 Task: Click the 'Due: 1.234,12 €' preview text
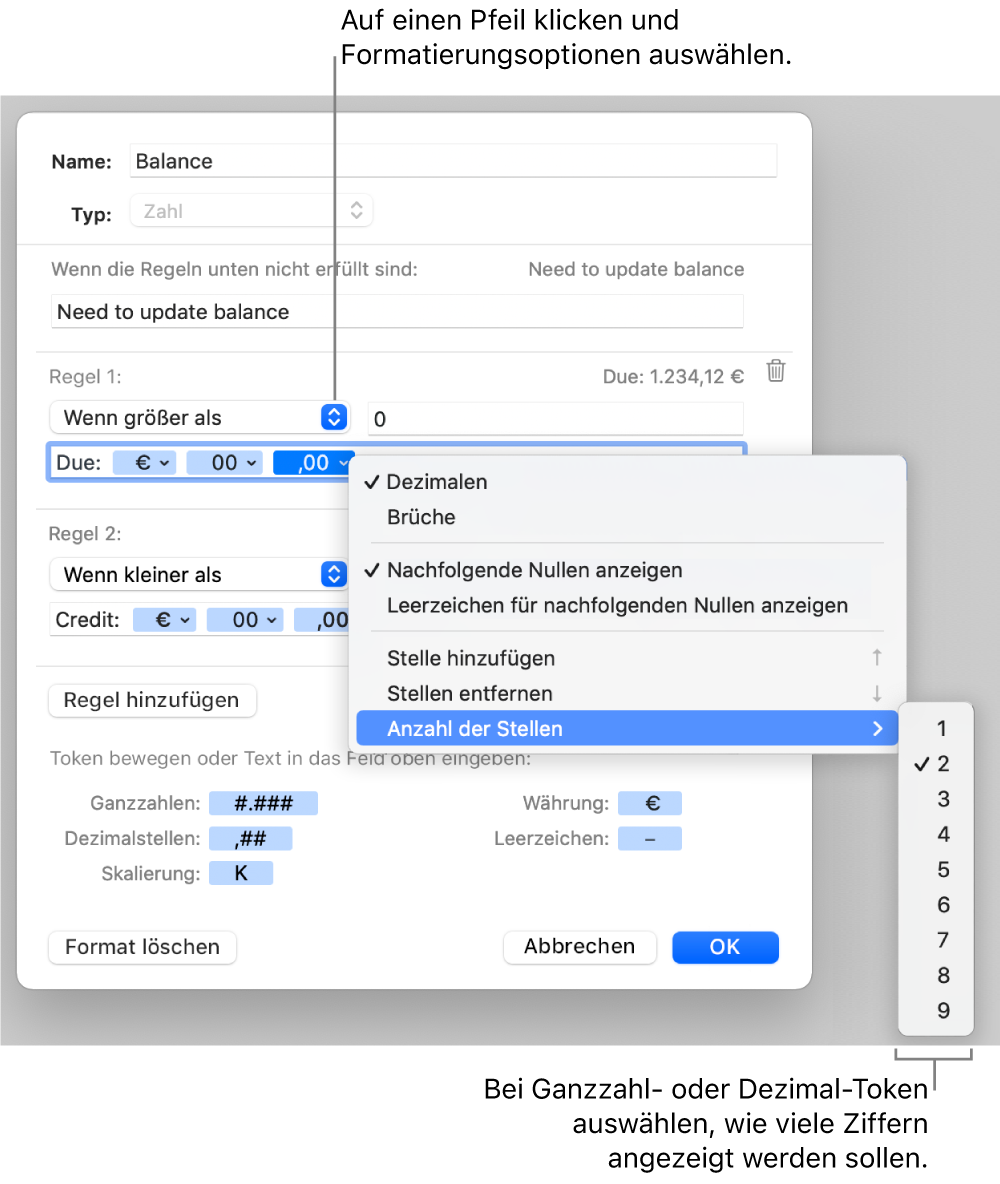point(673,376)
